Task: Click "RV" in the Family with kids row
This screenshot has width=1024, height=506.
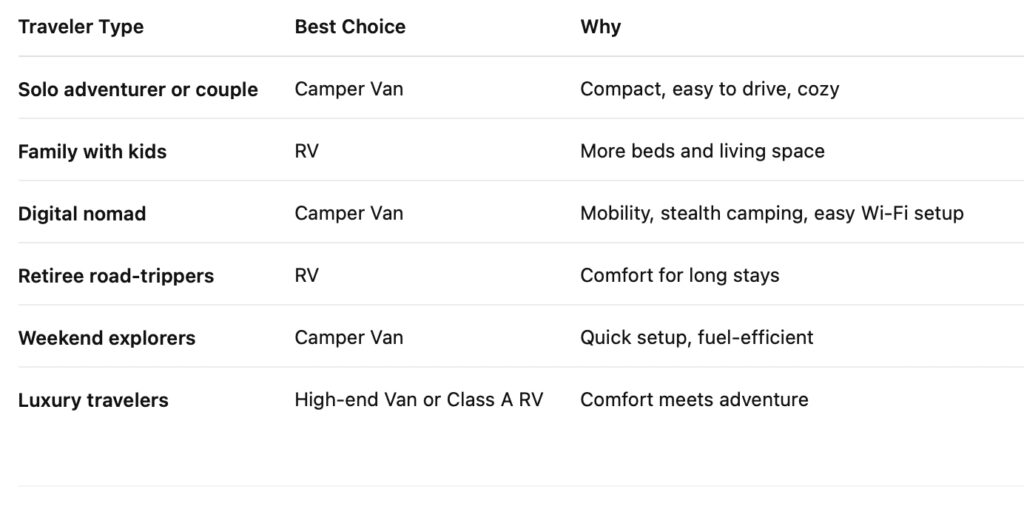Action: click(306, 151)
